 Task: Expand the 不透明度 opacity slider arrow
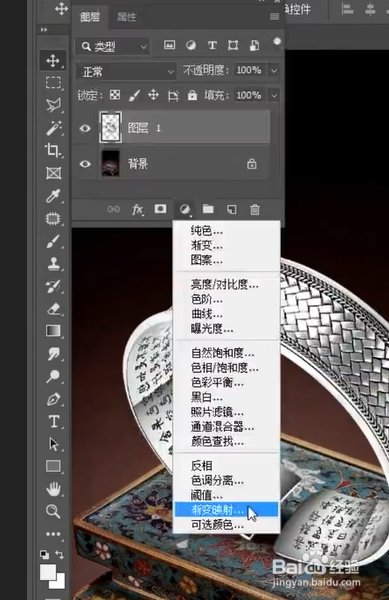(274, 70)
